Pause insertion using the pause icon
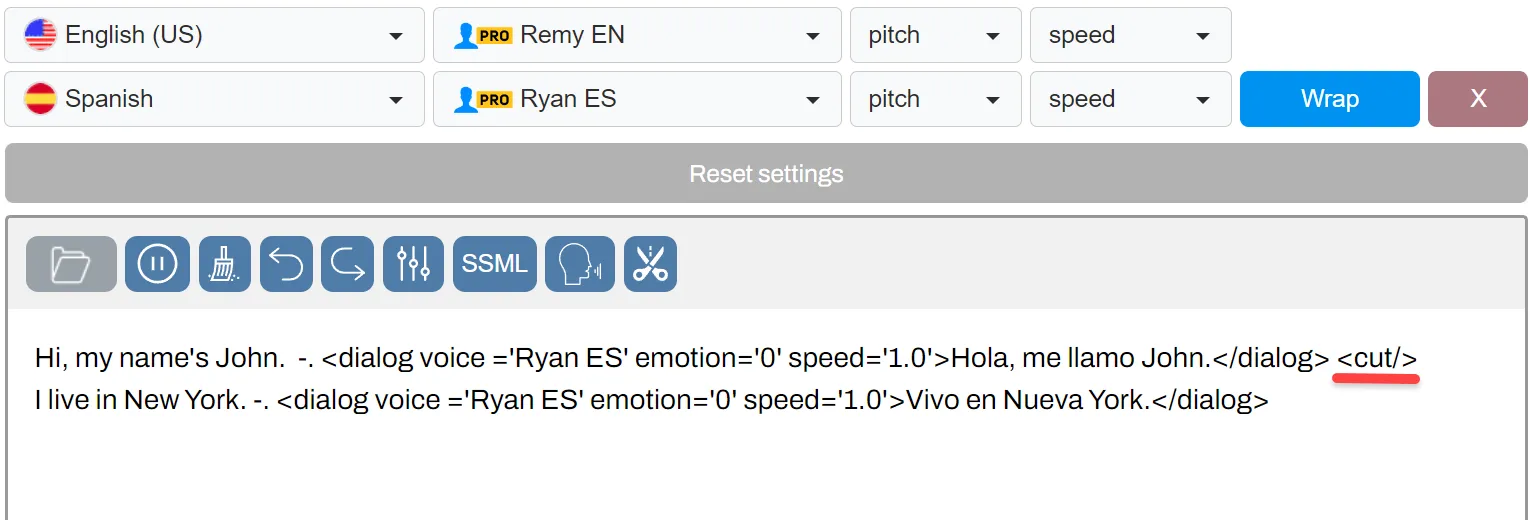 click(x=157, y=264)
